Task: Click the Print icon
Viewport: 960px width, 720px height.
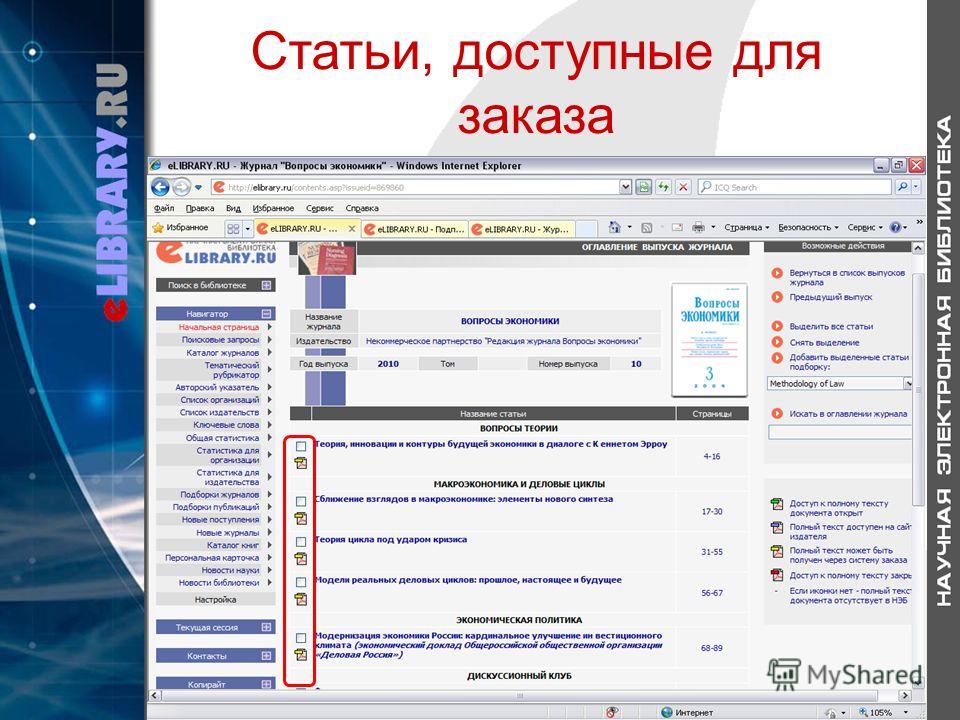Action: [x=698, y=228]
